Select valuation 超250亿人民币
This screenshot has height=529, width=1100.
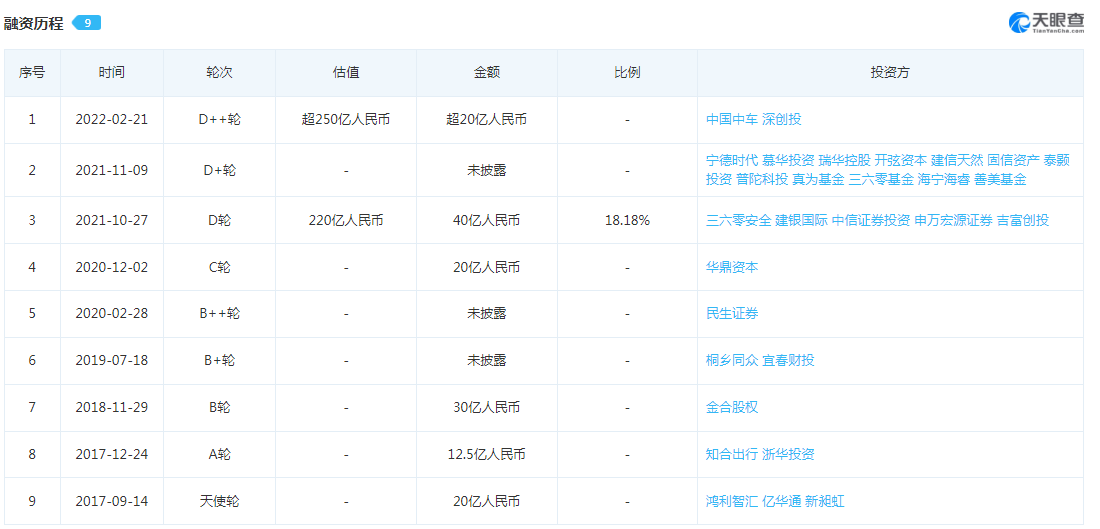point(346,119)
